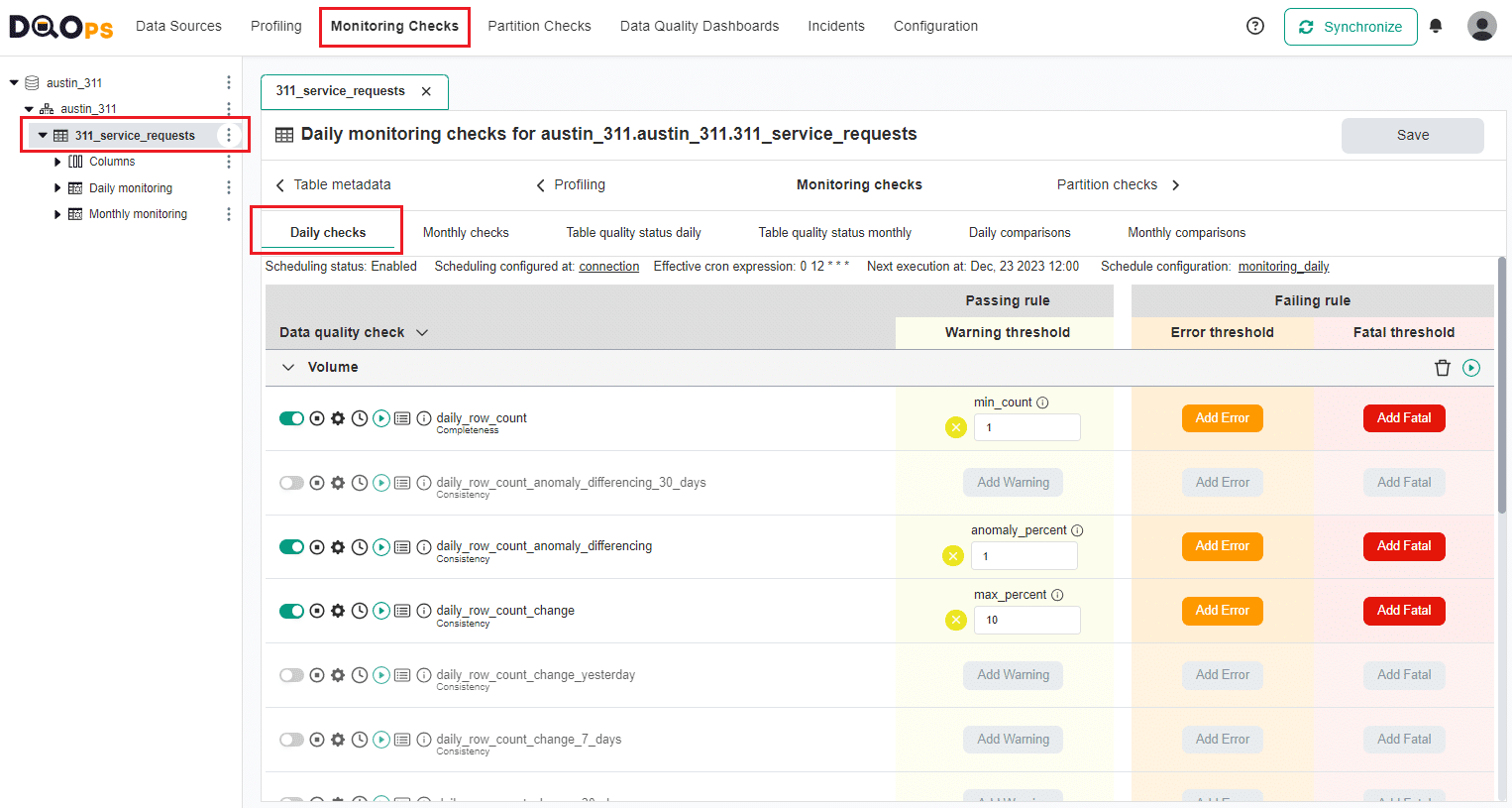Viewport: 1512px width, 808px height.
Task: Disable the daily_row_count check toggle
Action: coord(291,417)
